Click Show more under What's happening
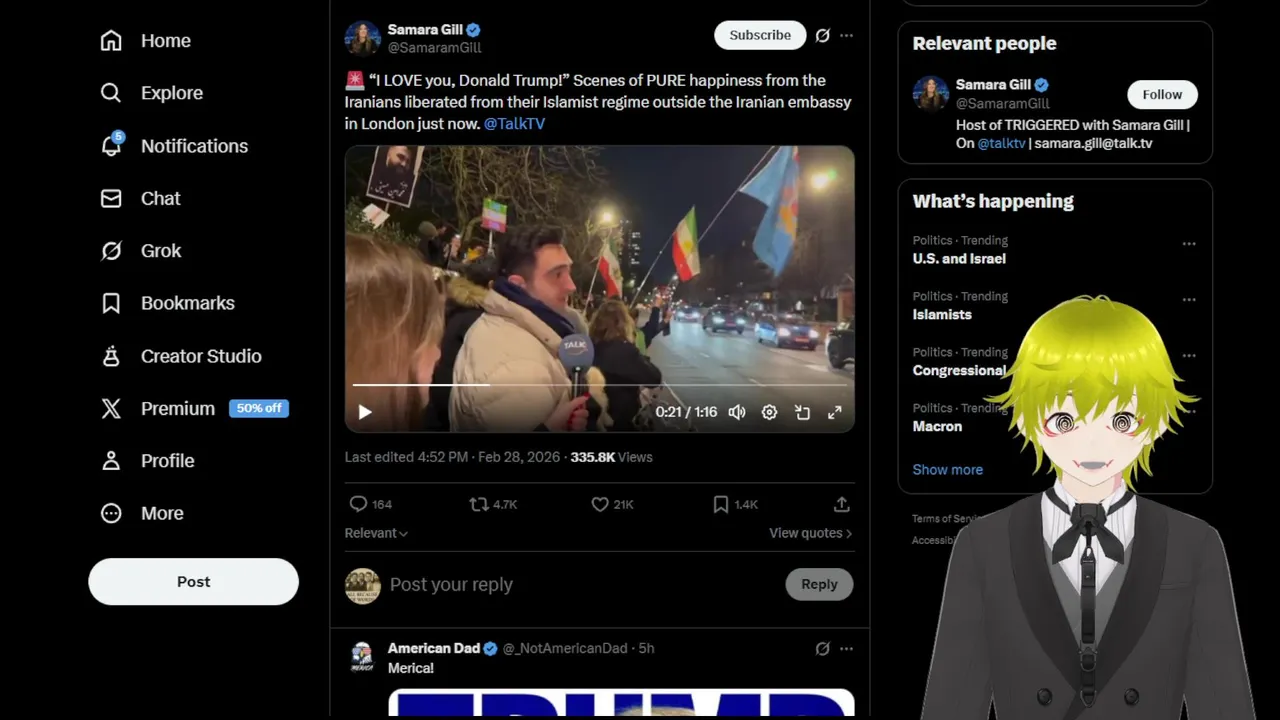 coord(947,470)
